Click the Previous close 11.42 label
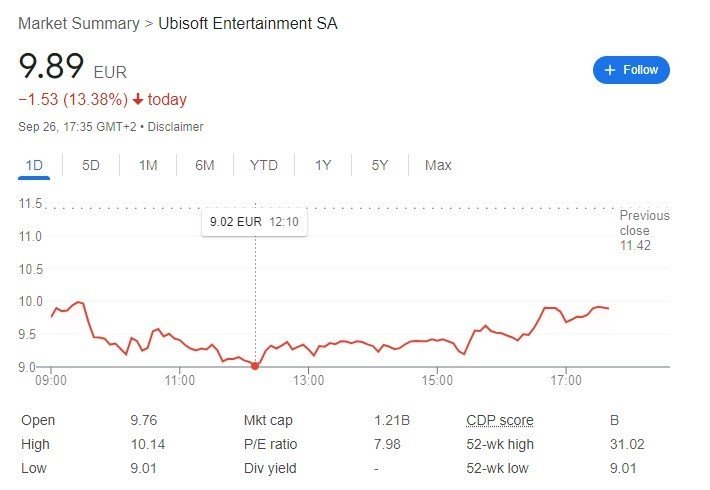 pyautogui.click(x=644, y=231)
